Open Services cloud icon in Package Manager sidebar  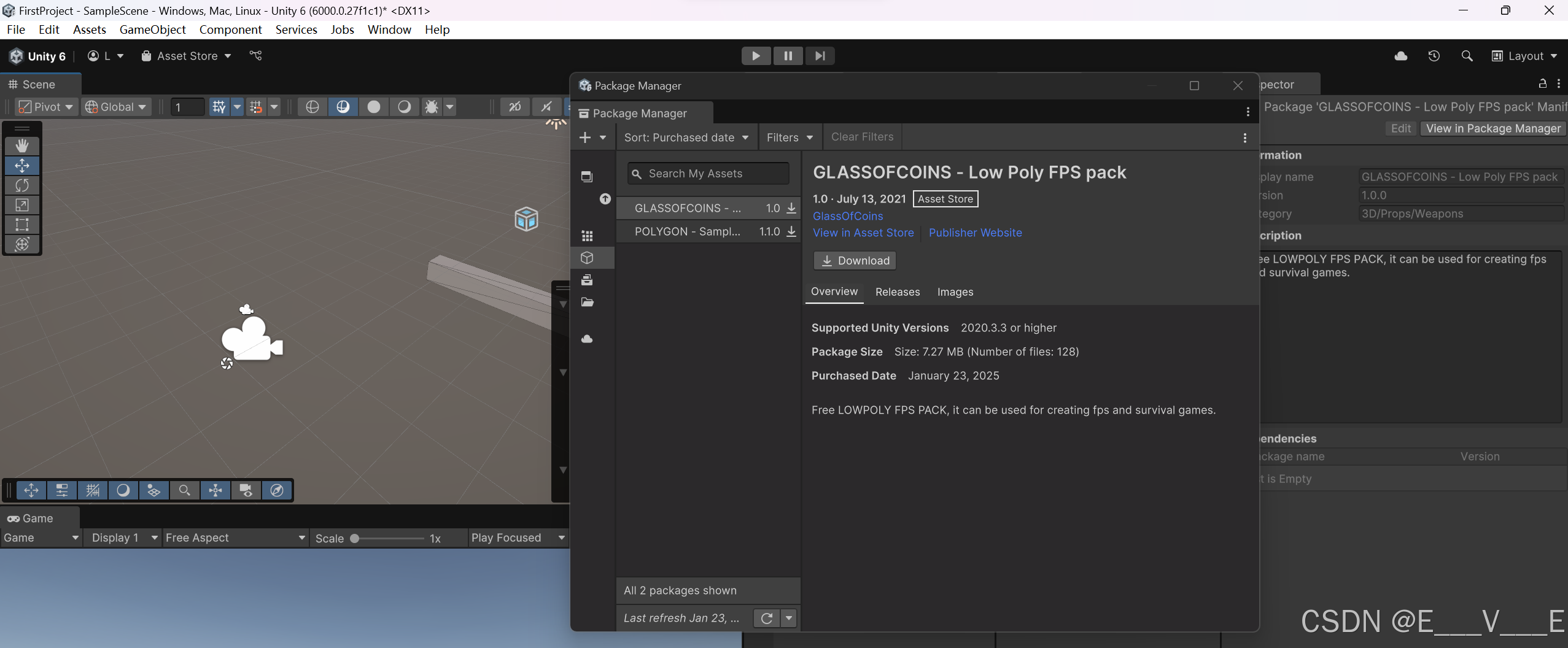pos(587,339)
